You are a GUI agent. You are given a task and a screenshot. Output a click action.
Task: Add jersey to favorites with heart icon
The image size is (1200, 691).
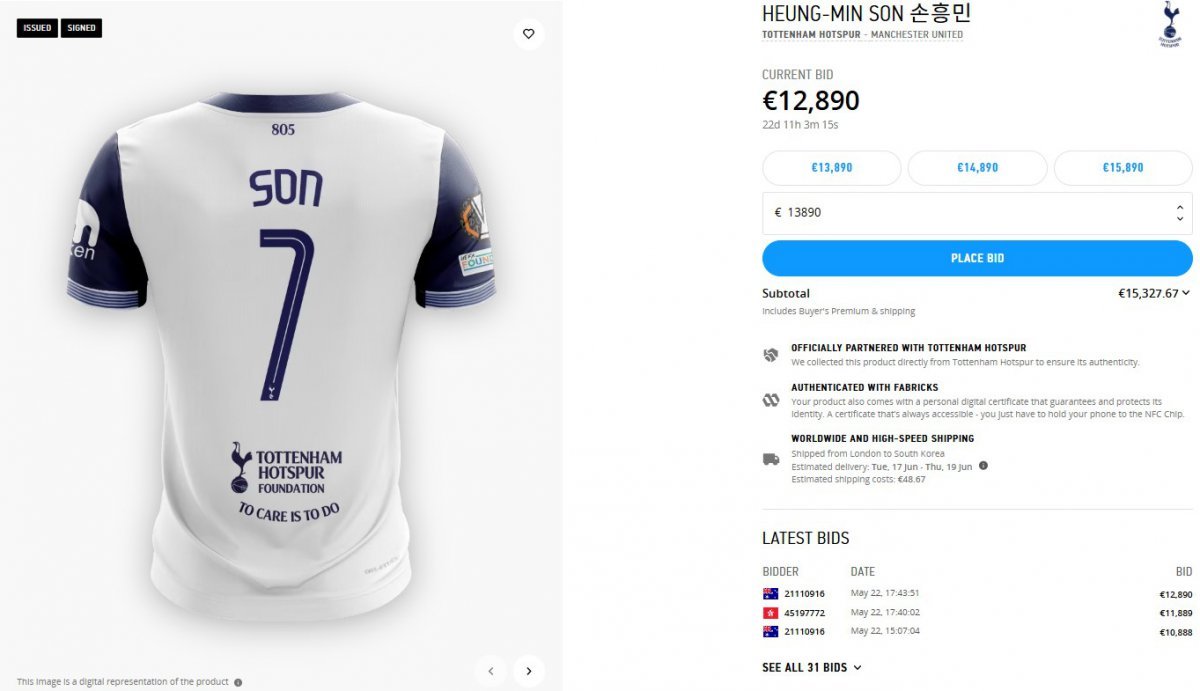529,34
